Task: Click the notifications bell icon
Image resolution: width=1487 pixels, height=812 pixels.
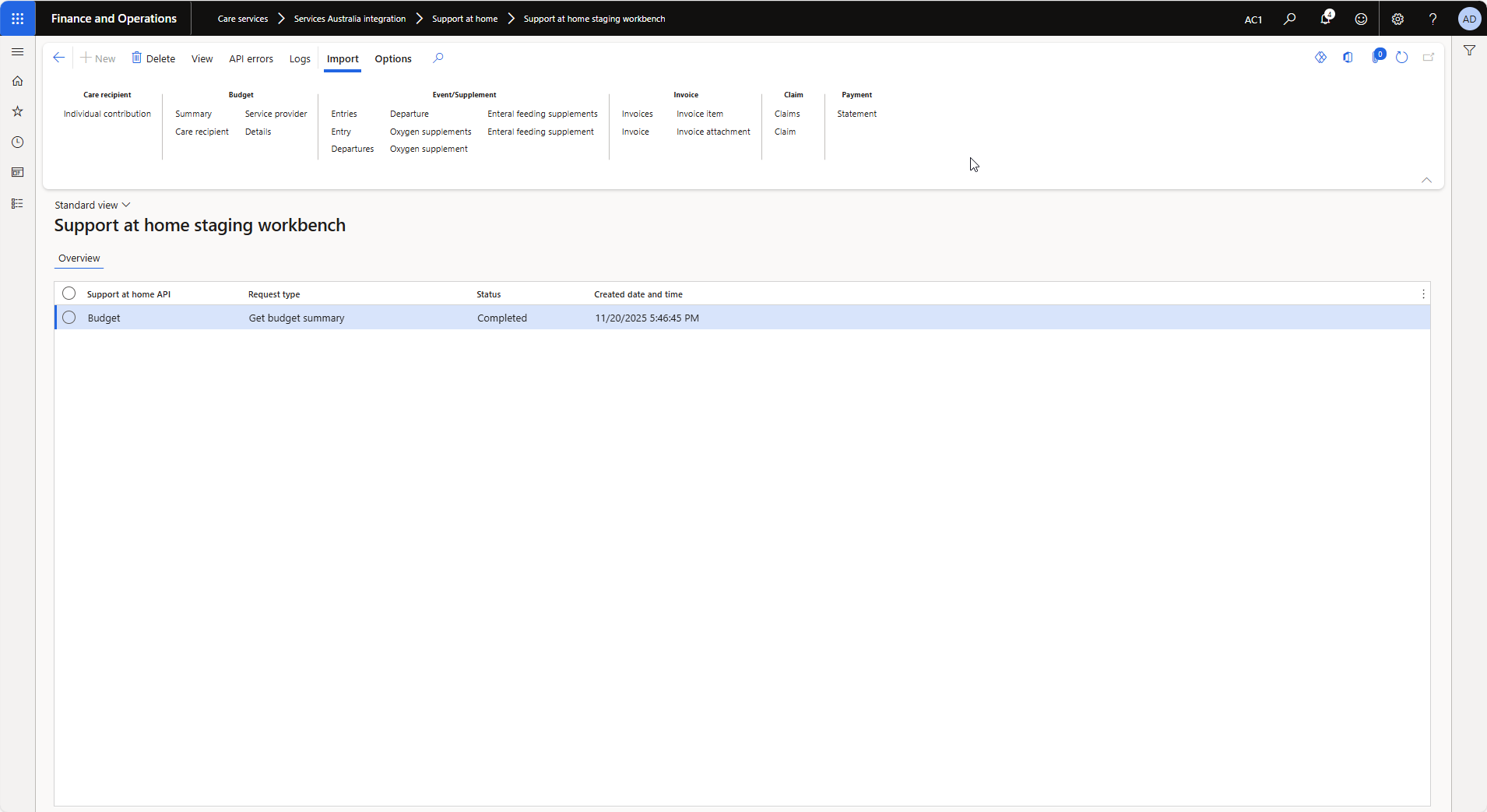Action: pyautogui.click(x=1325, y=19)
